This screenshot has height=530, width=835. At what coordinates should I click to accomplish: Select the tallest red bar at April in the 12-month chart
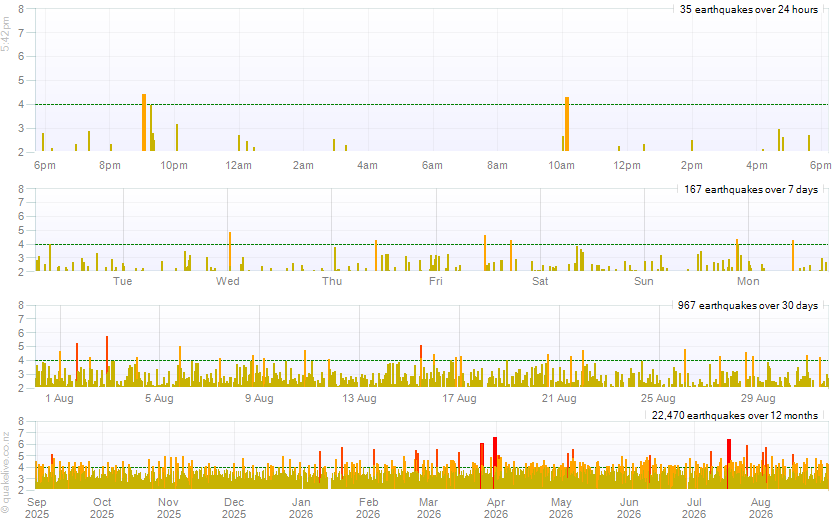pyautogui.click(x=495, y=462)
